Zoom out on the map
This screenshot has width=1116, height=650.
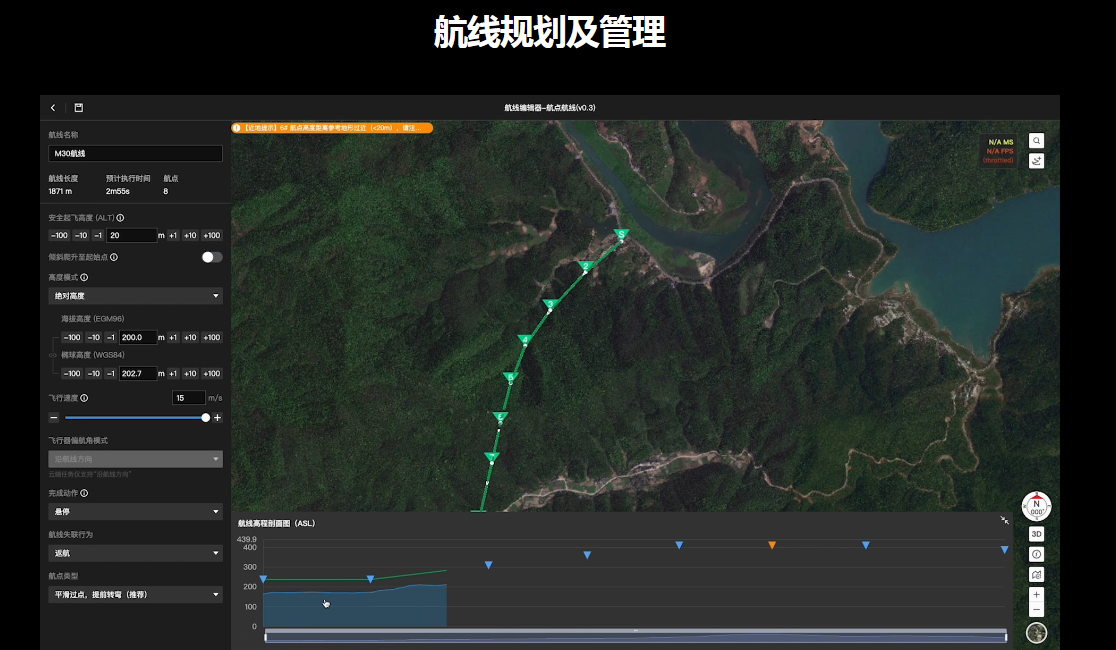coord(1036,609)
